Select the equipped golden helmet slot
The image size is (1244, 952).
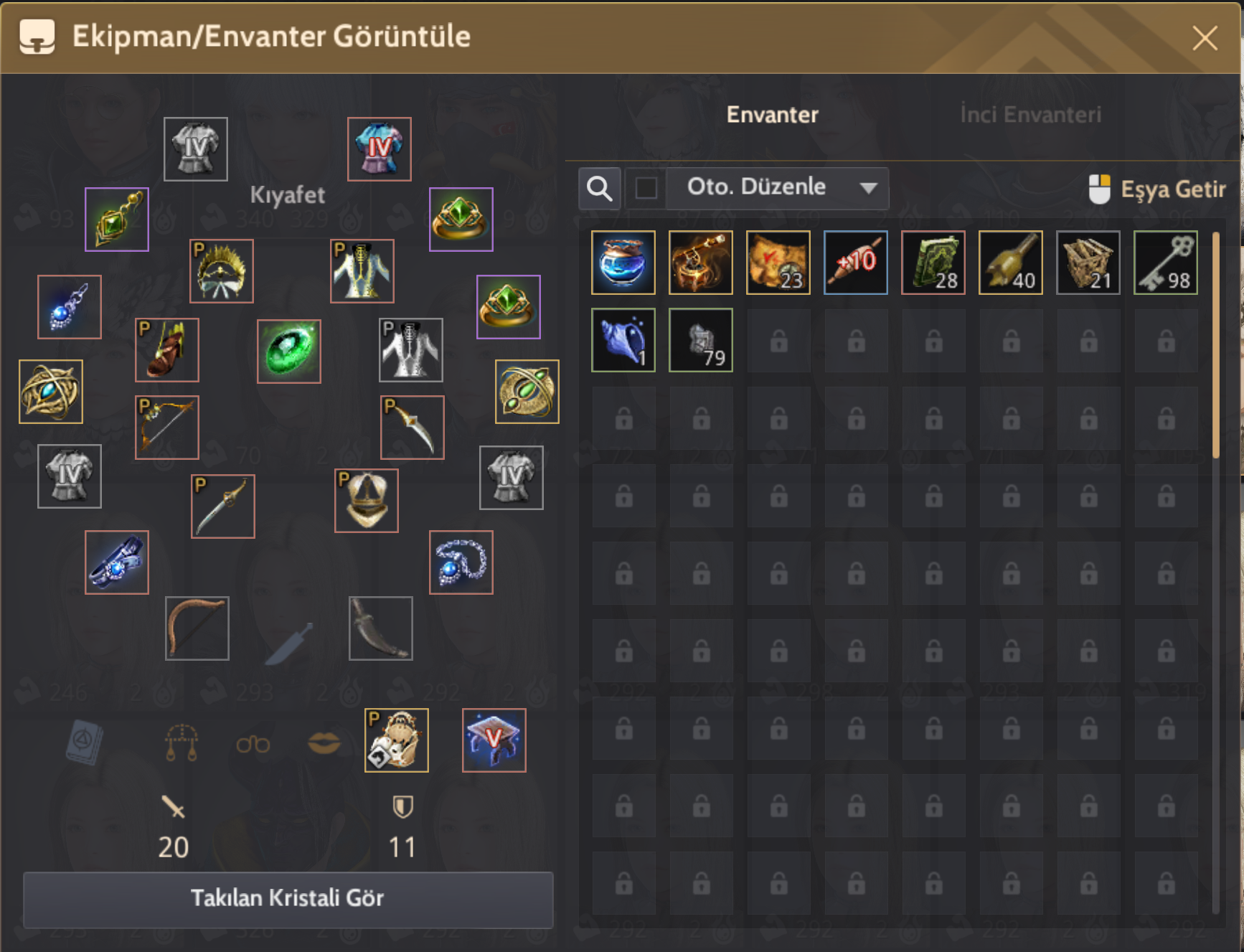pyautogui.click(x=367, y=501)
